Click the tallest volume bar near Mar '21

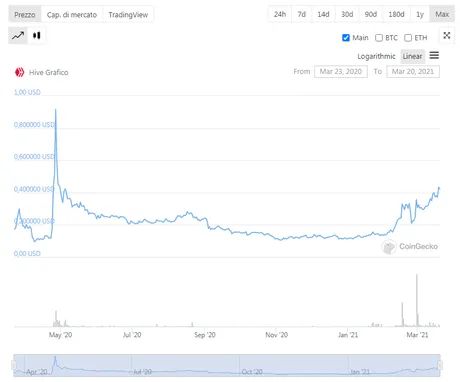click(417, 300)
